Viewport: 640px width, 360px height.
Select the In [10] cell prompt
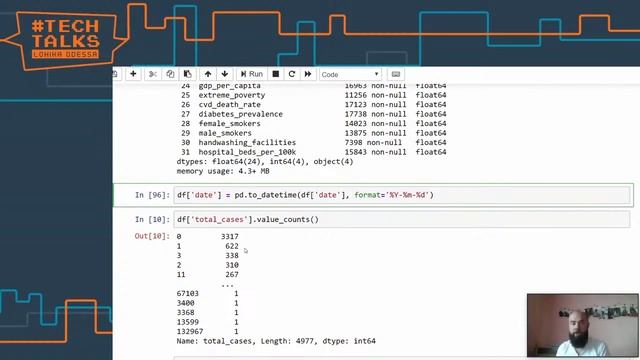152,220
